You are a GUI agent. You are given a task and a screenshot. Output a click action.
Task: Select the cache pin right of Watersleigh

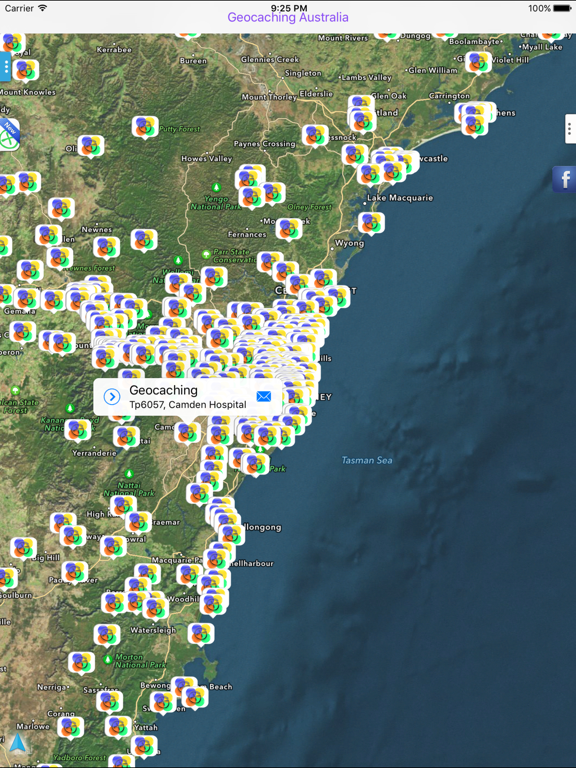pyautogui.click(x=201, y=633)
